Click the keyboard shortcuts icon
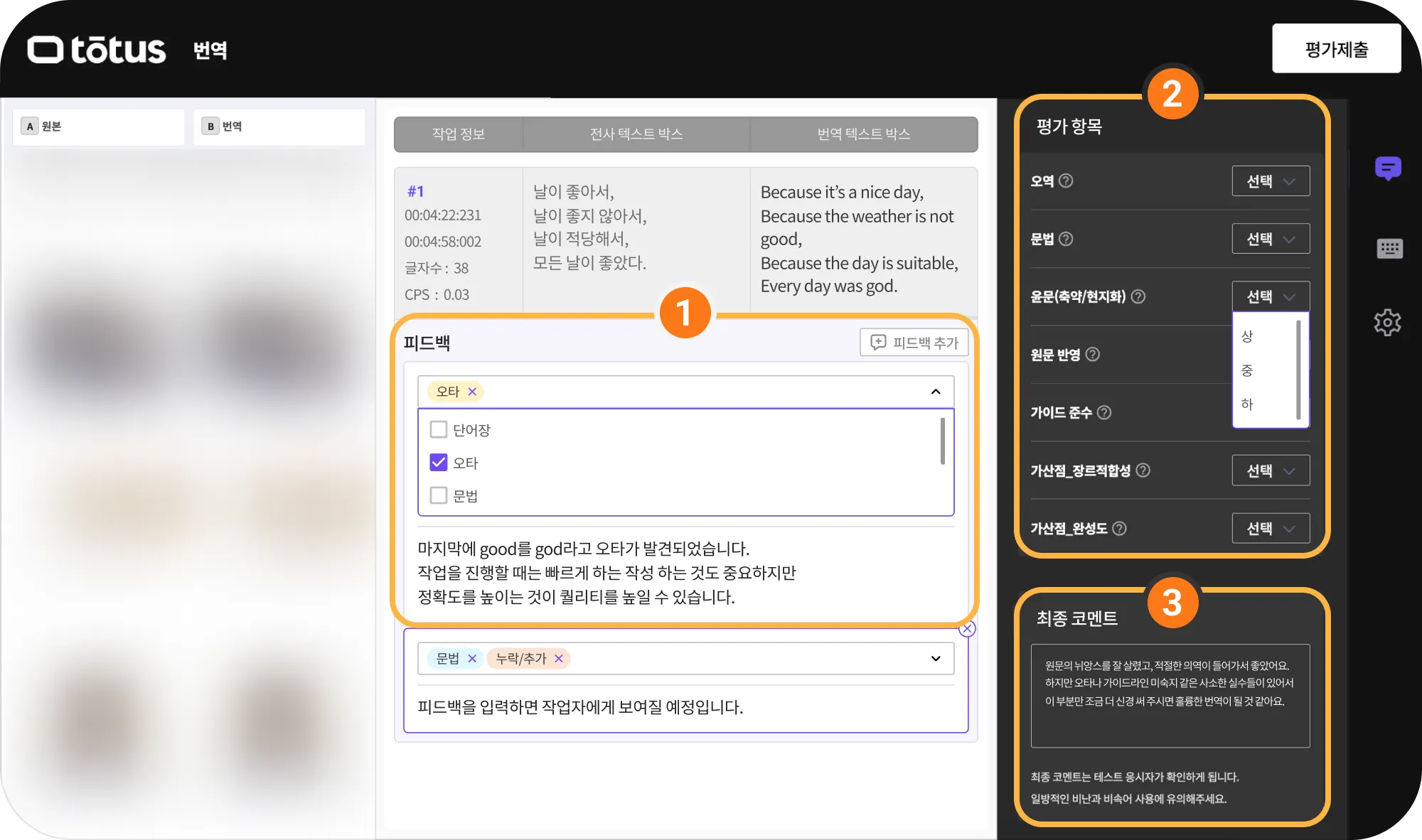Screen dimensions: 1422x840 click(1389, 249)
